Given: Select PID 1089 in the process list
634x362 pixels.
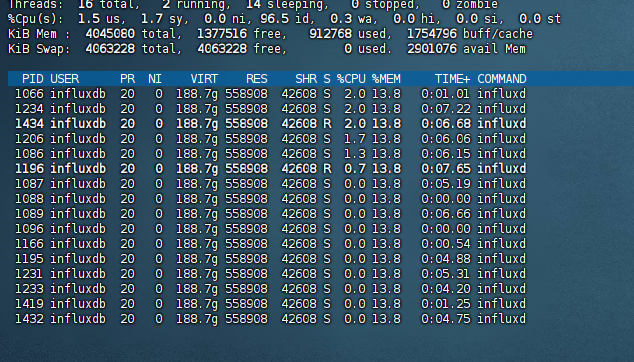Looking at the screenshot, I should (x=29, y=214).
